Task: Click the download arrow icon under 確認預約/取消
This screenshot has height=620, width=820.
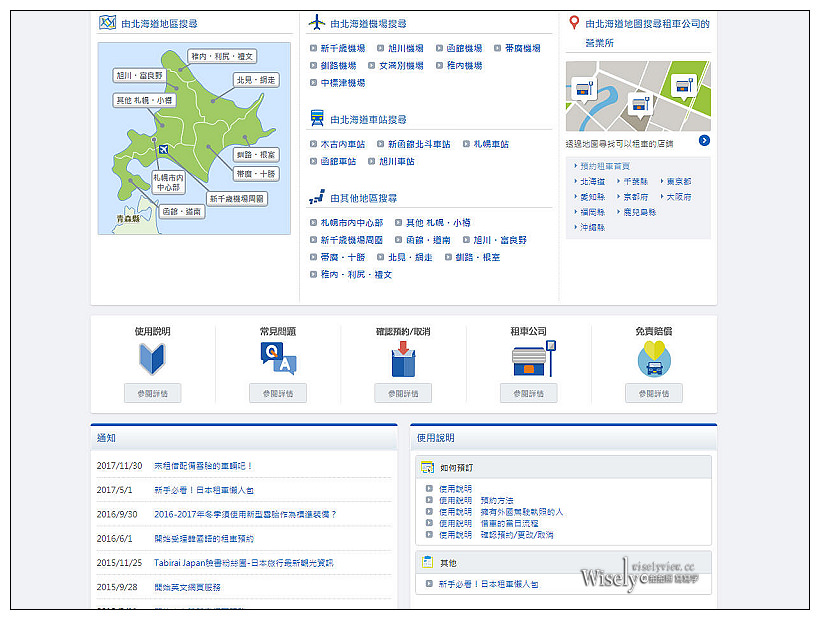Action: tap(402, 359)
